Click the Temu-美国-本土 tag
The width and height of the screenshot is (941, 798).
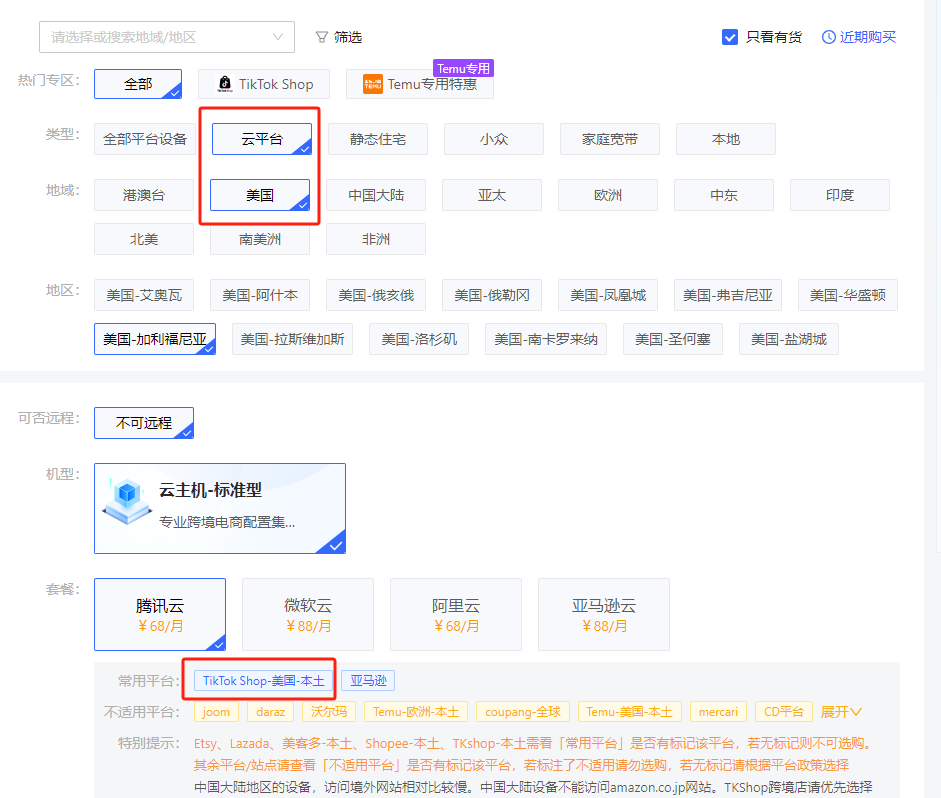click(630, 712)
